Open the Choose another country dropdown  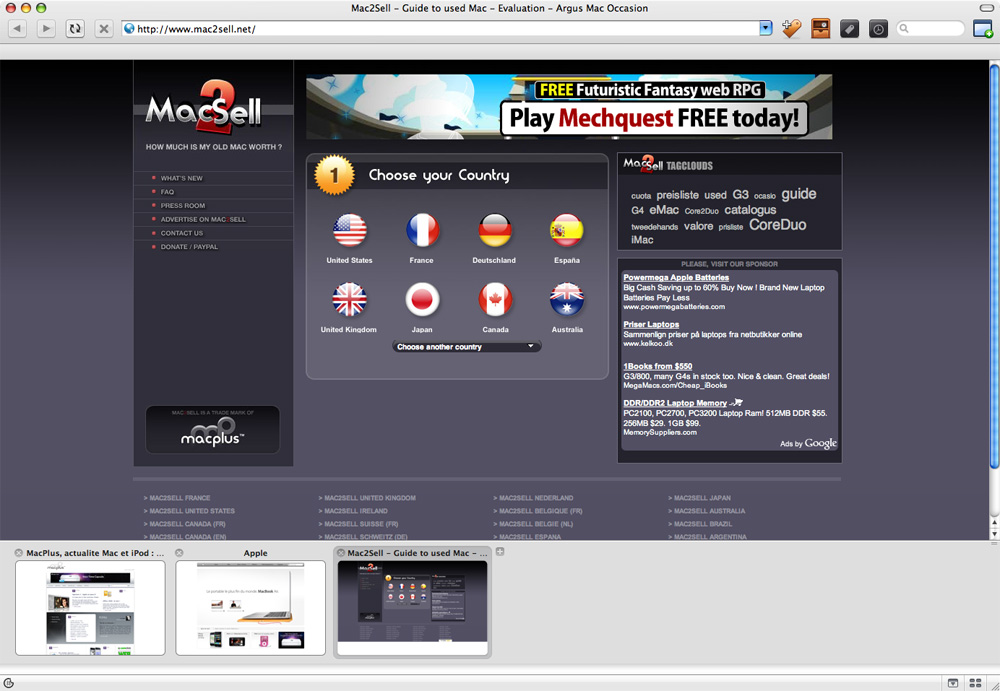[466, 346]
